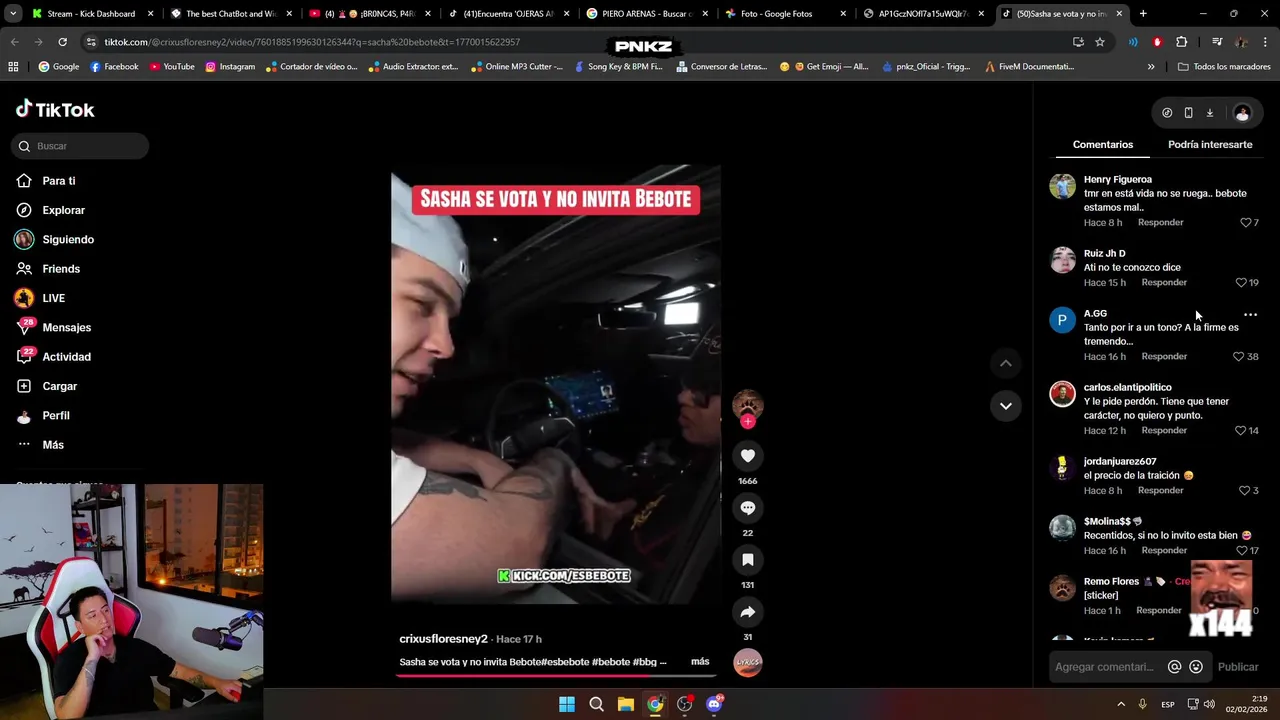Open Siguiendo in sidebar

point(54,240)
